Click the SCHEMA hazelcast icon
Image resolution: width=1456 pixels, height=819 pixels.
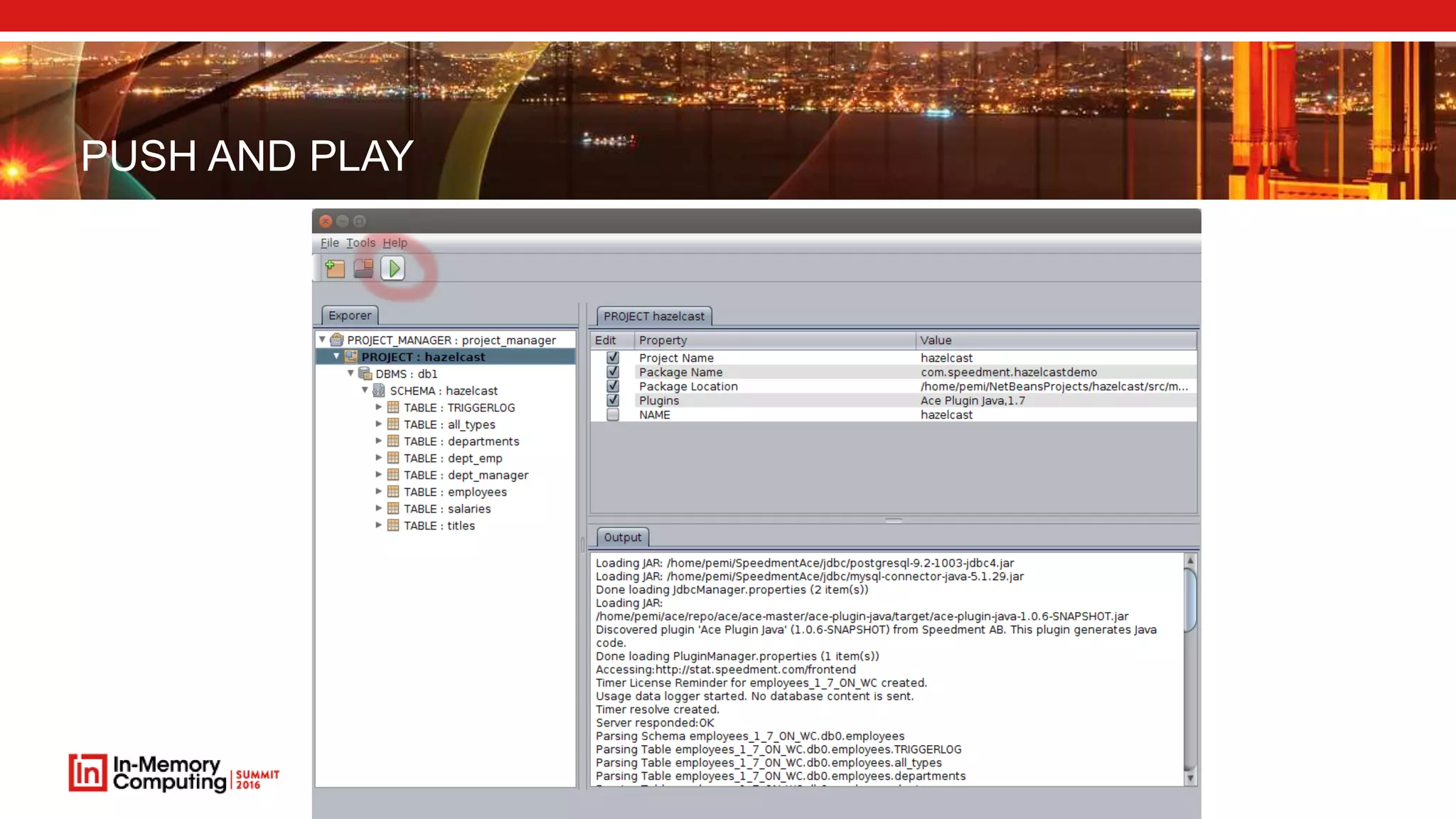pyautogui.click(x=379, y=391)
